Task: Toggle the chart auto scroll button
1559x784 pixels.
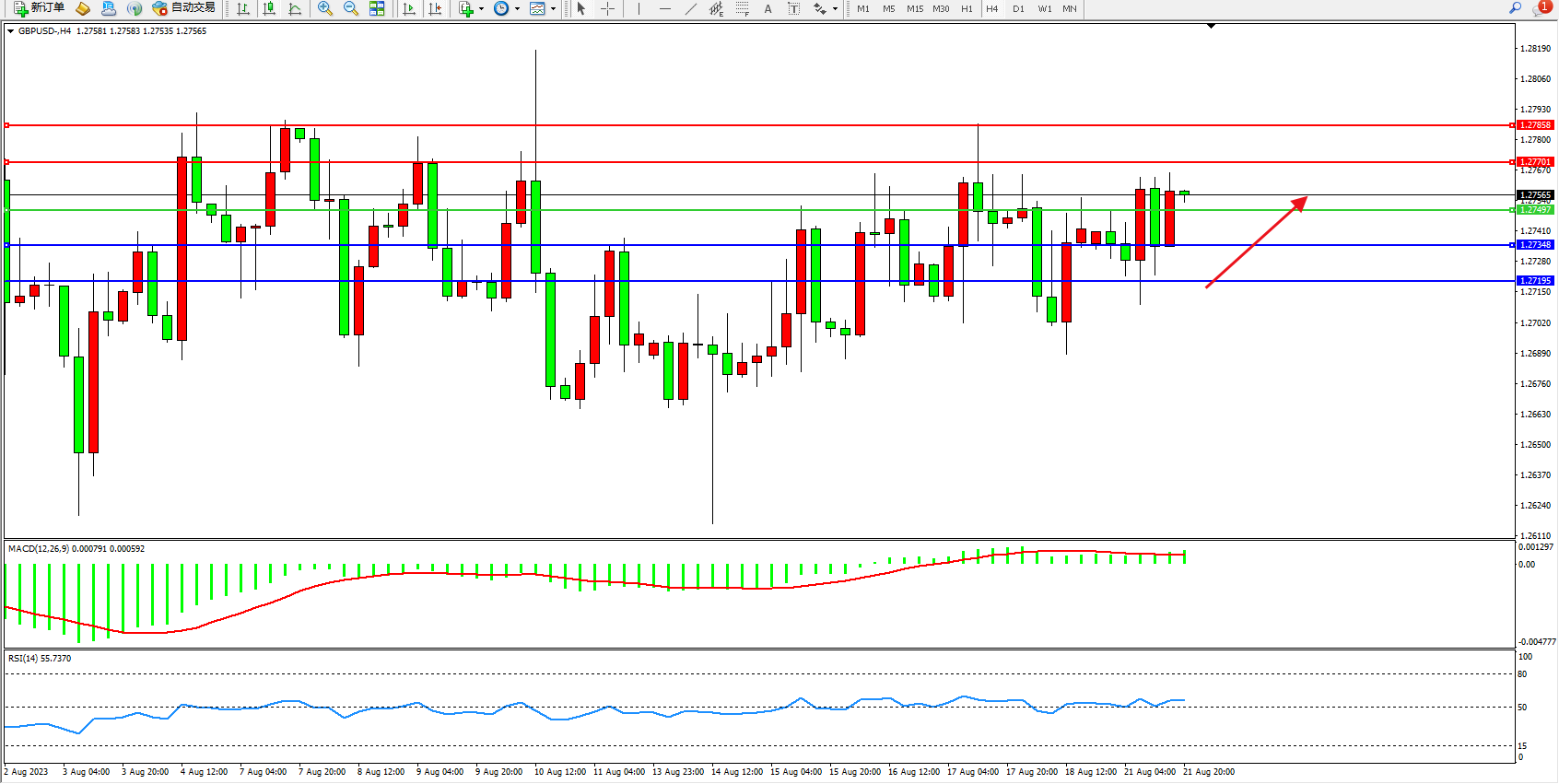Action: 409,8
